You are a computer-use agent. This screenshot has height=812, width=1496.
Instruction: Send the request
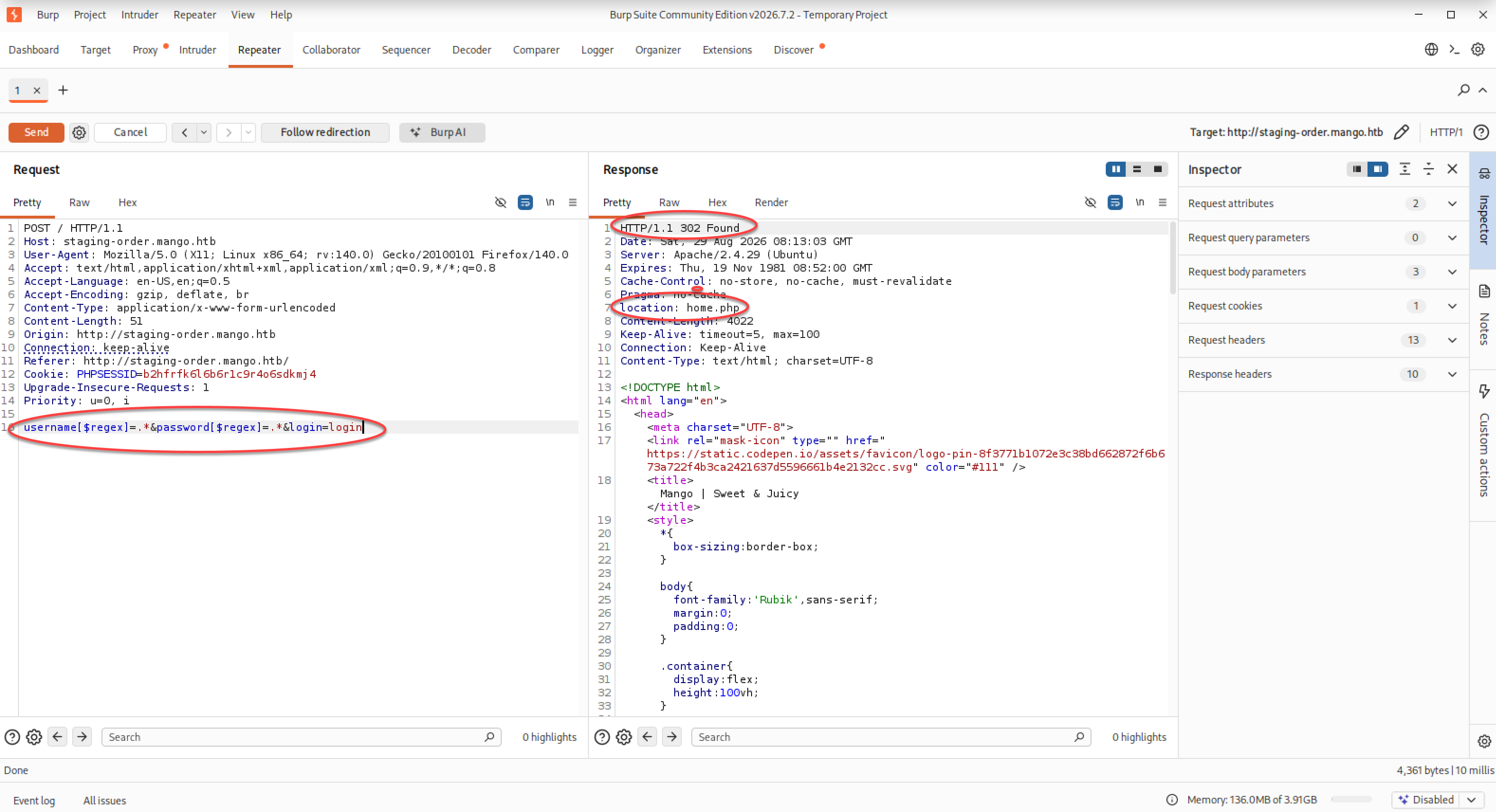(36, 132)
